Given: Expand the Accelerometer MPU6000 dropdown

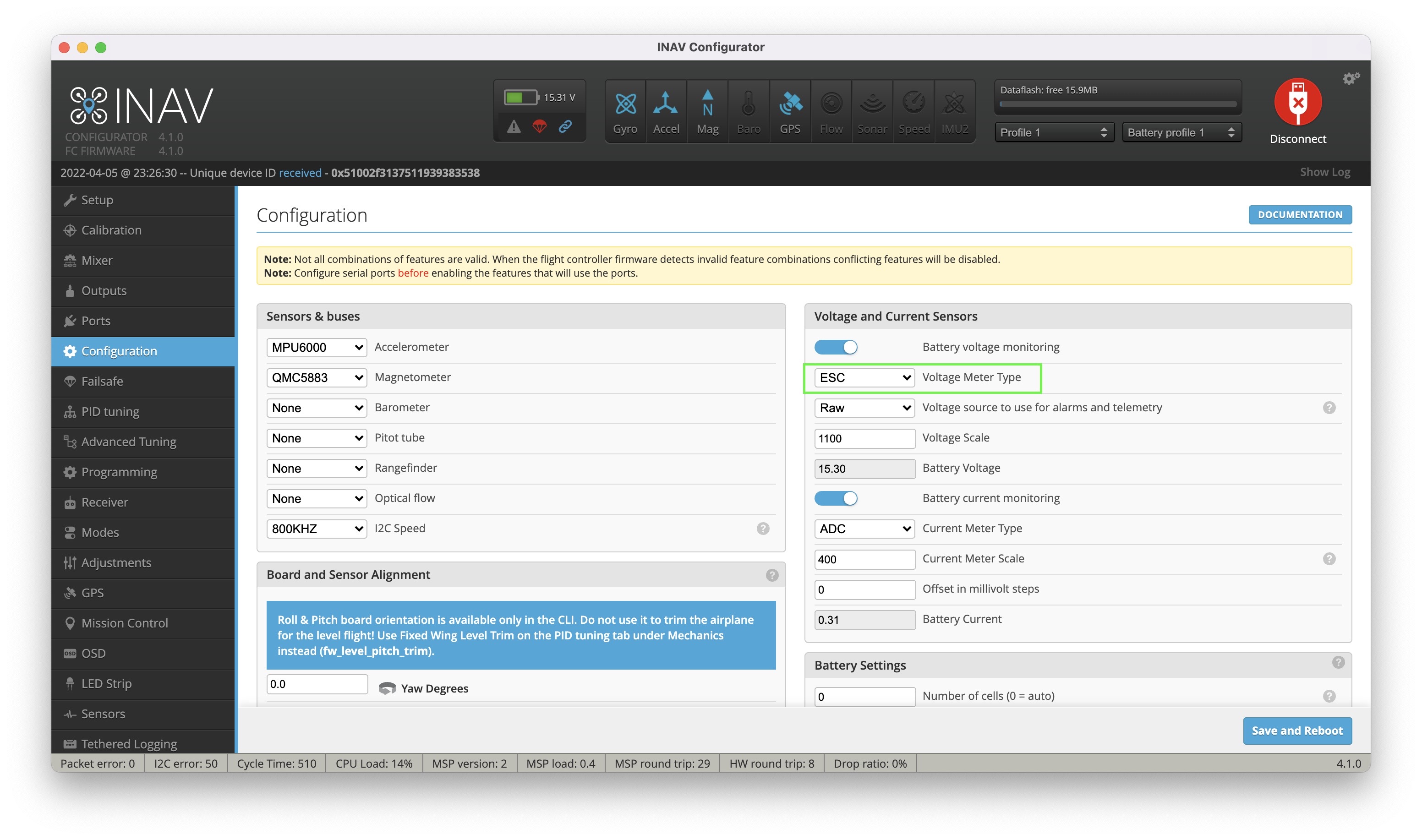Looking at the screenshot, I should tap(316, 348).
